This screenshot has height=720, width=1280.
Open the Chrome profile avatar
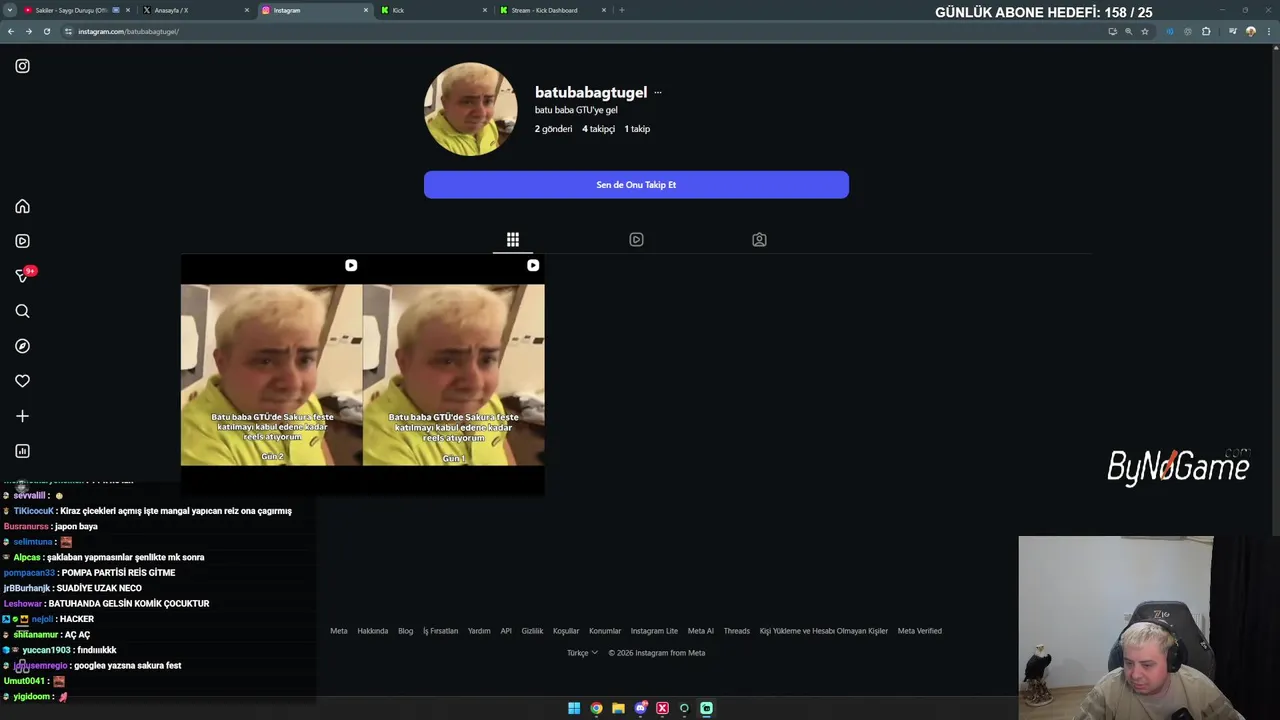coord(1251,31)
